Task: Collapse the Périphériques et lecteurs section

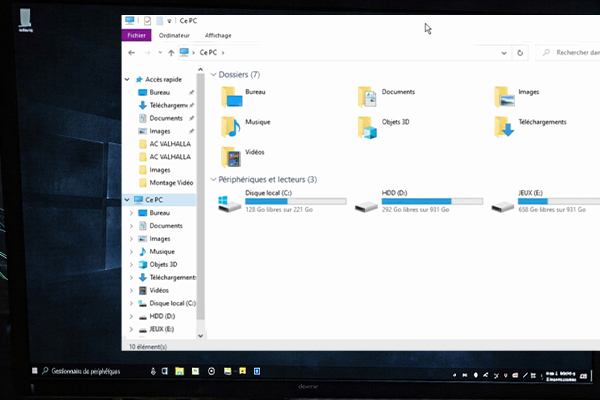Action: [x=214, y=179]
